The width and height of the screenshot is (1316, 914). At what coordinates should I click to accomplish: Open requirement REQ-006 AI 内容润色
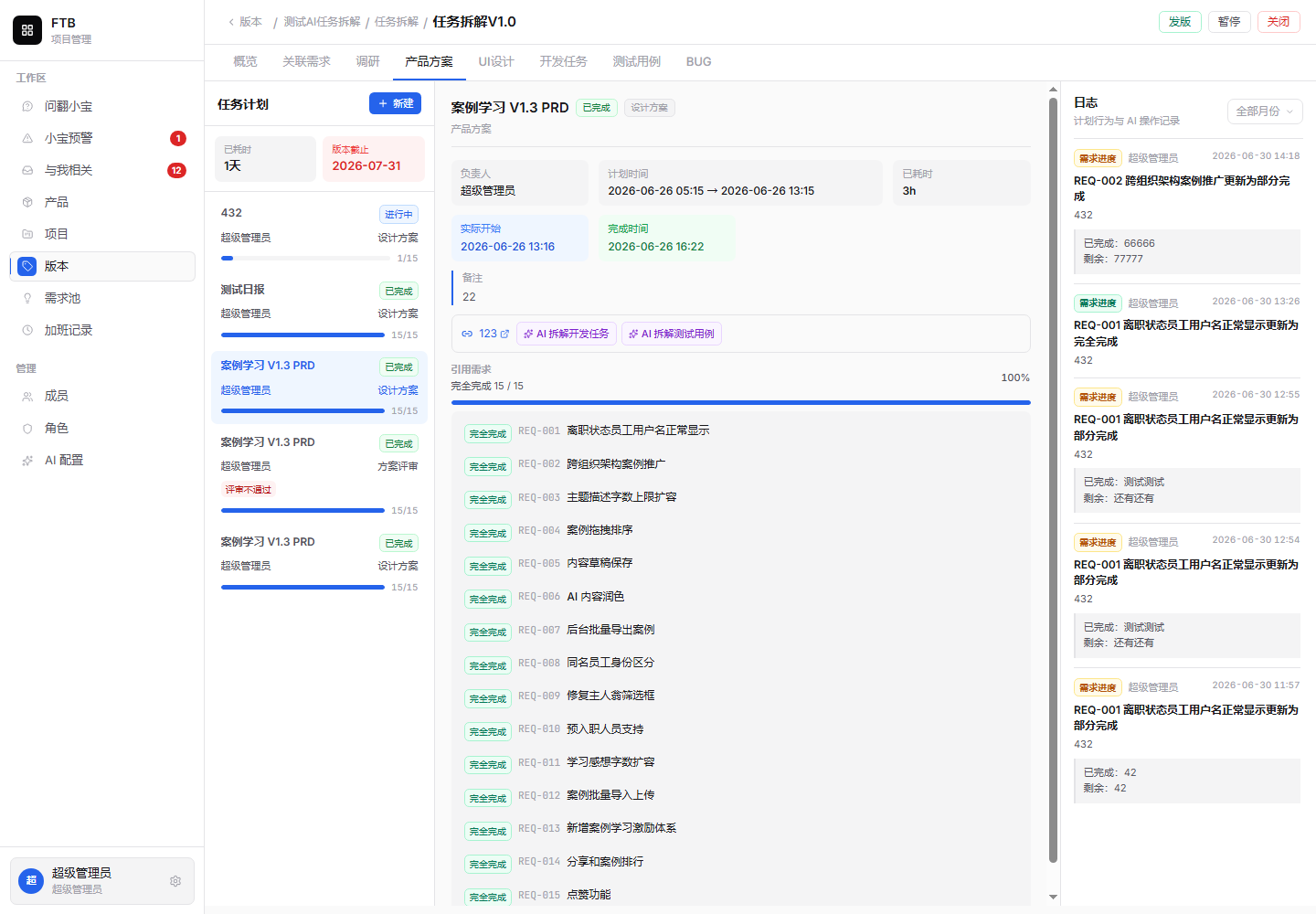(740, 597)
